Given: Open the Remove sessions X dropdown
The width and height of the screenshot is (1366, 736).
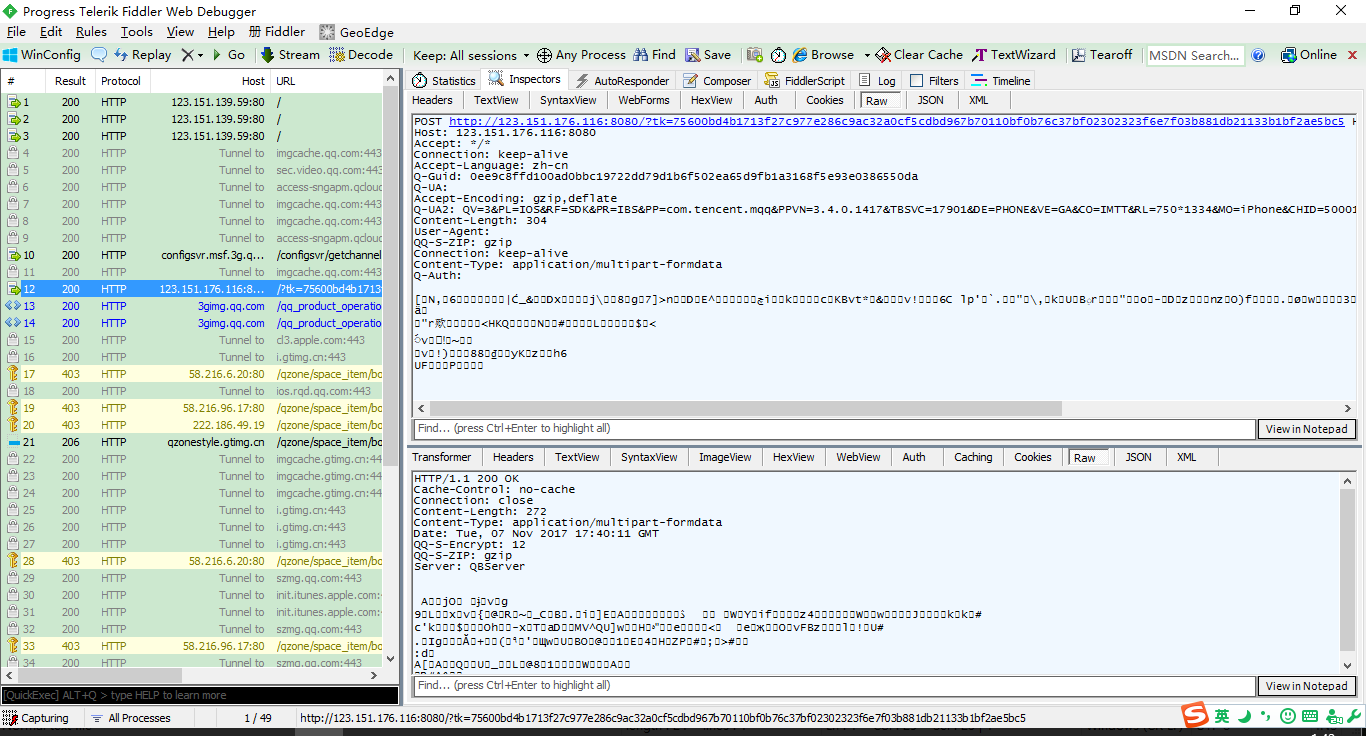Looking at the screenshot, I should pyautogui.click(x=191, y=55).
